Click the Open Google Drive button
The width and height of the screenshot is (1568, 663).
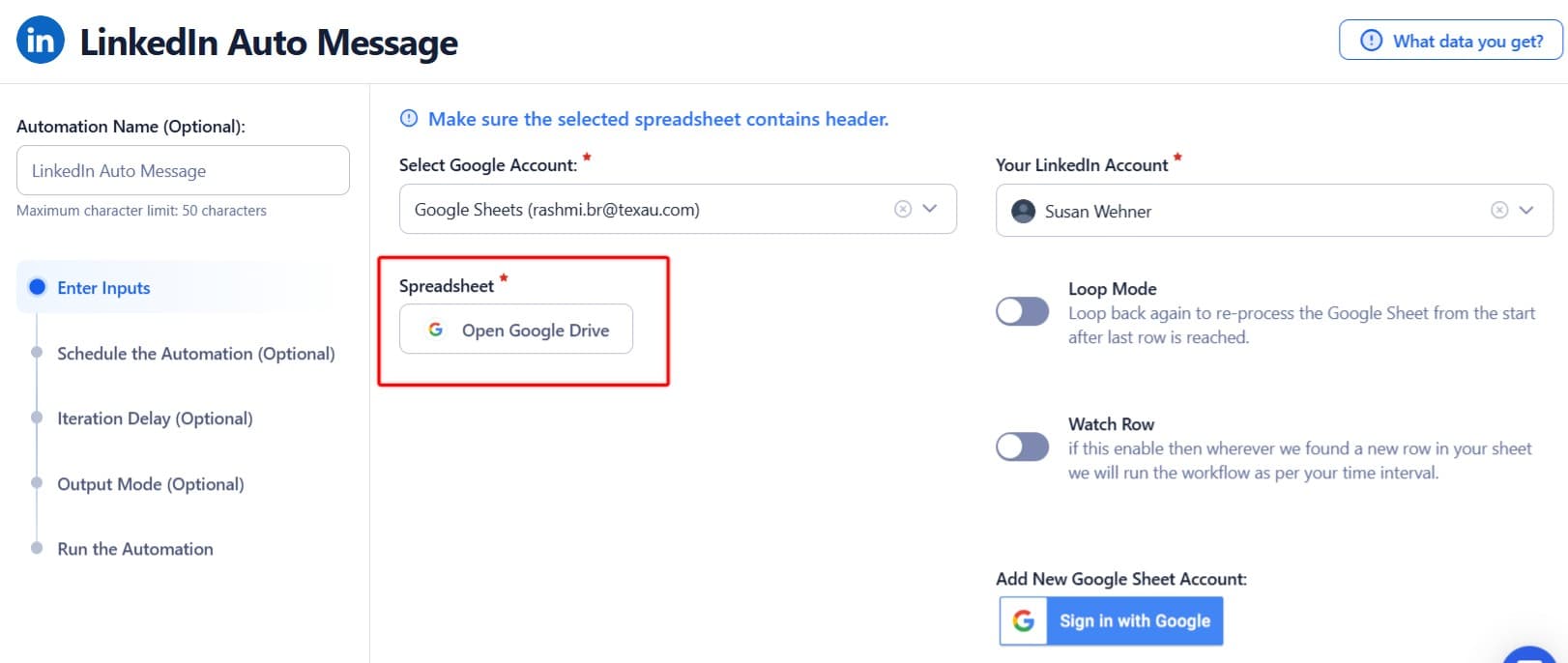516,330
